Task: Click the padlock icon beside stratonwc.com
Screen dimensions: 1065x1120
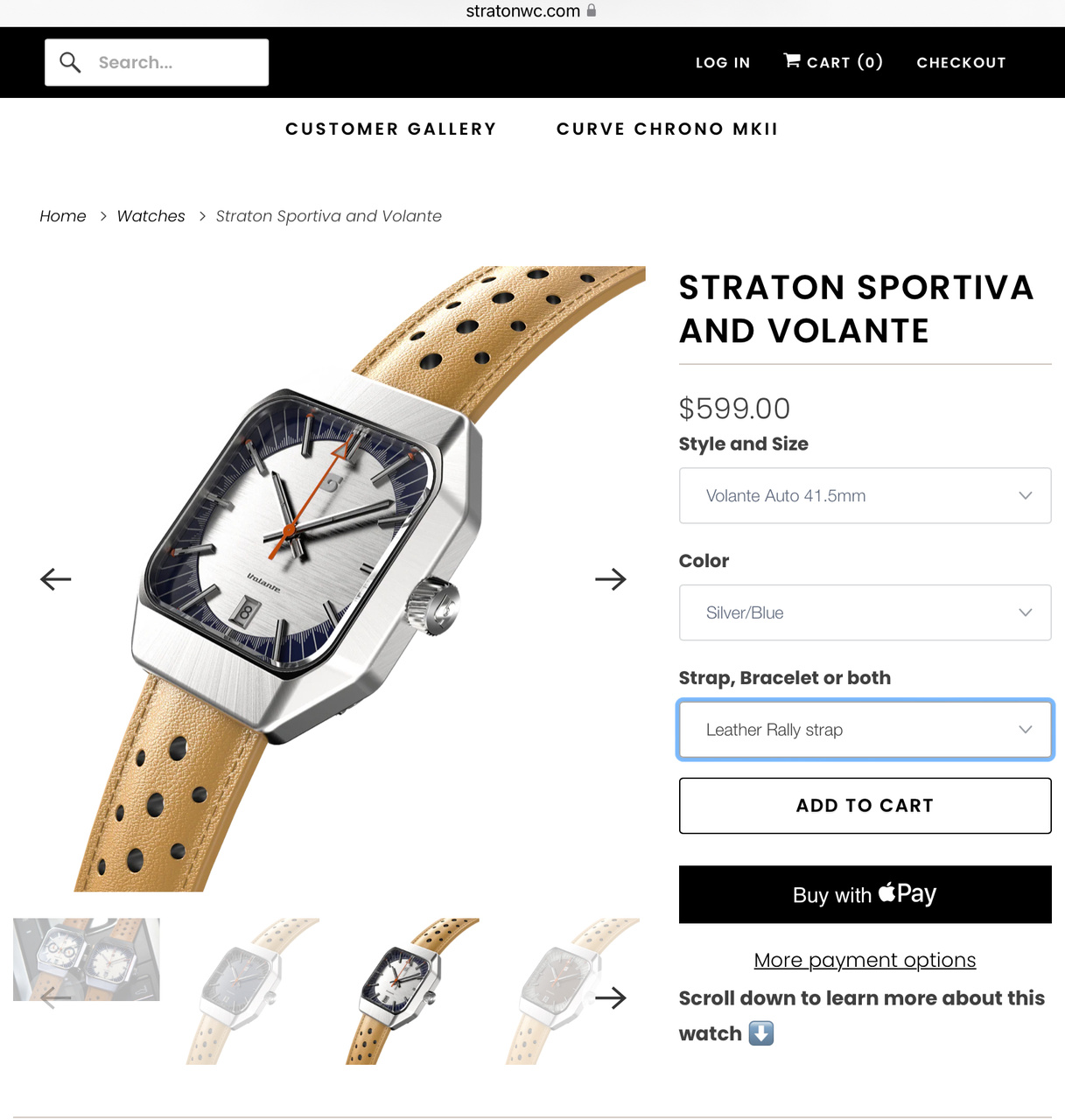Action: (x=592, y=10)
